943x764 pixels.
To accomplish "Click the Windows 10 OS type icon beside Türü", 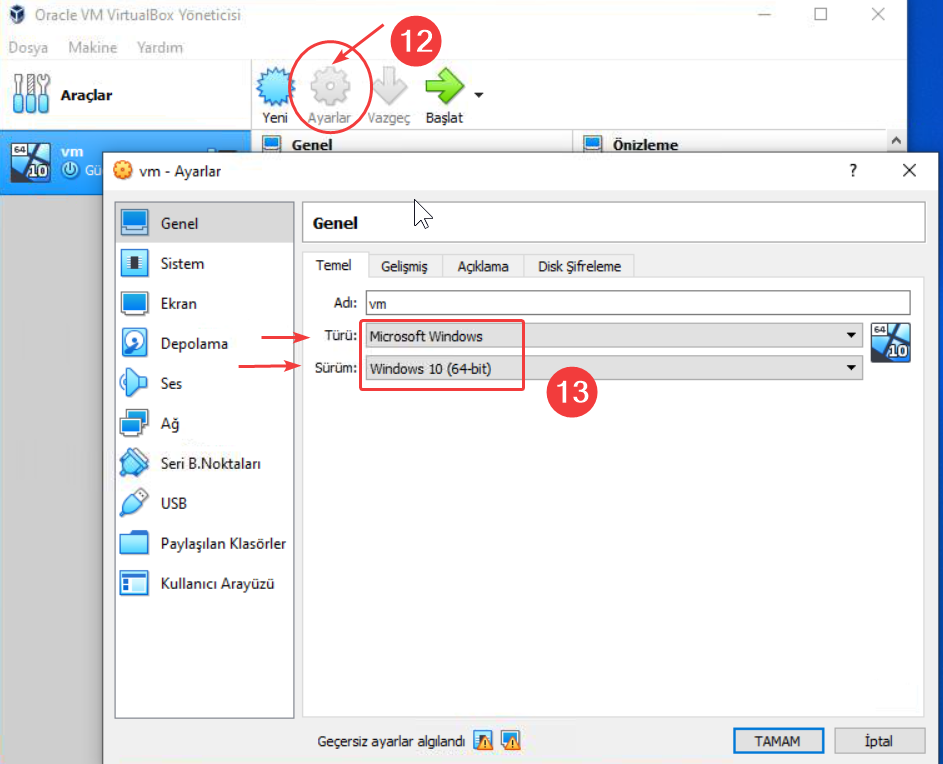I will click(x=891, y=343).
